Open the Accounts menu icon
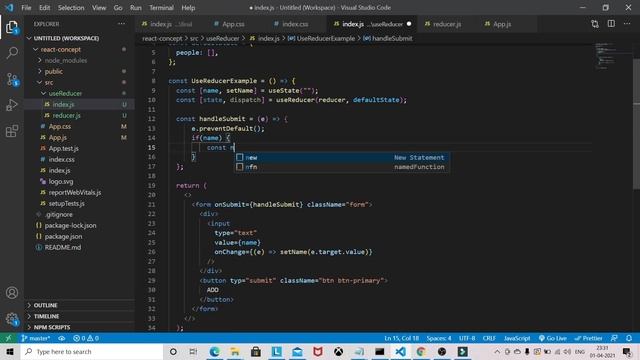 (12, 293)
